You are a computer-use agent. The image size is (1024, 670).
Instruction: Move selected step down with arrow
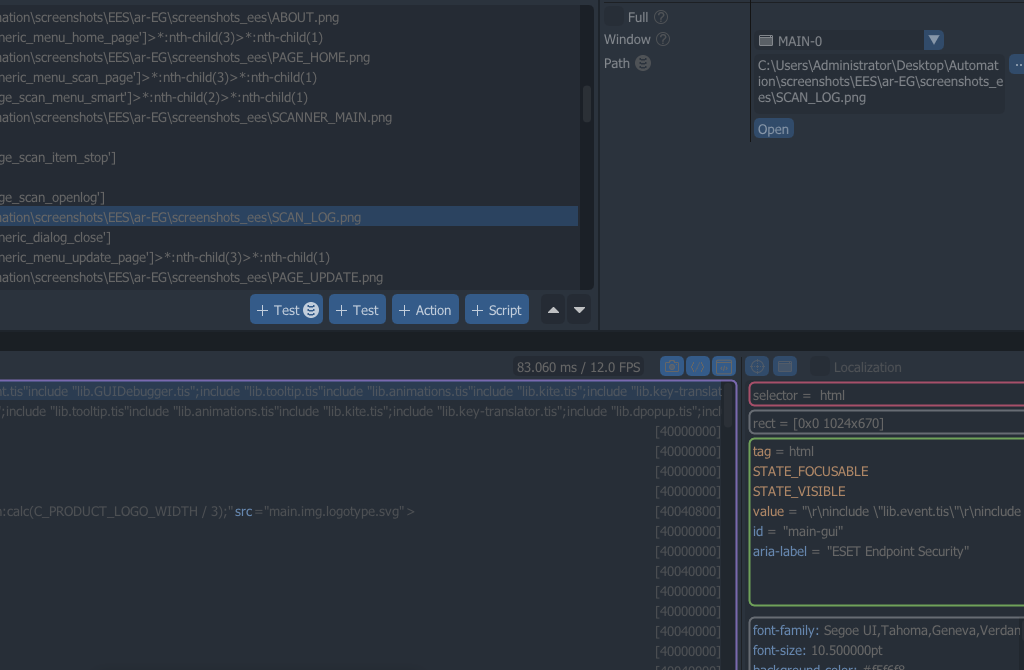pyautogui.click(x=579, y=310)
